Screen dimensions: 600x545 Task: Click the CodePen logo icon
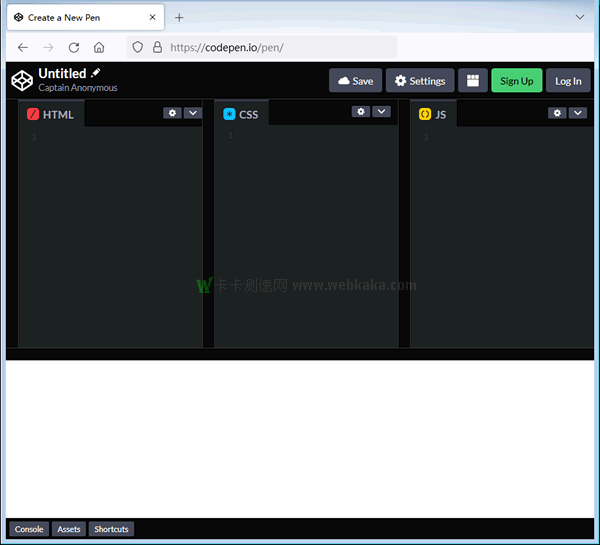click(22, 80)
